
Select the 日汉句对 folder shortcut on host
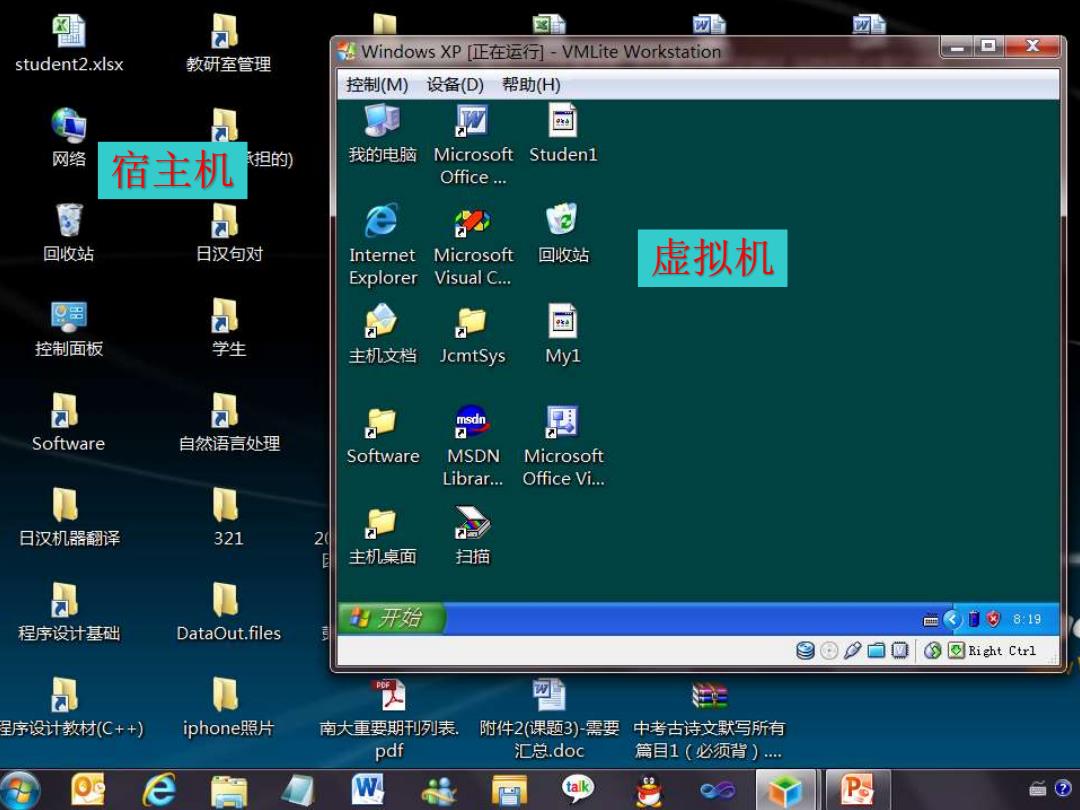point(229,233)
